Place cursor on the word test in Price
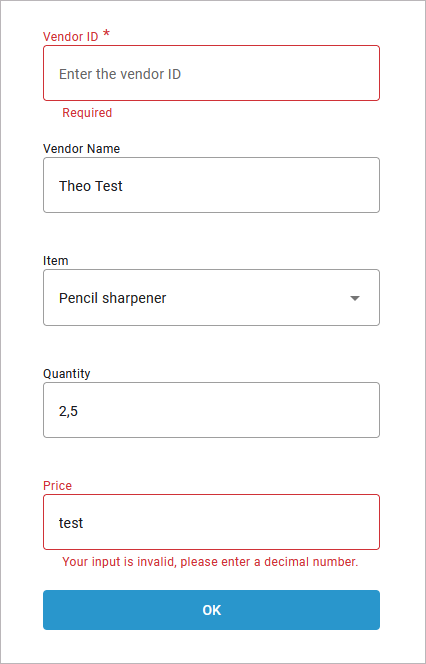The height and width of the screenshot is (664, 426). (x=71, y=523)
